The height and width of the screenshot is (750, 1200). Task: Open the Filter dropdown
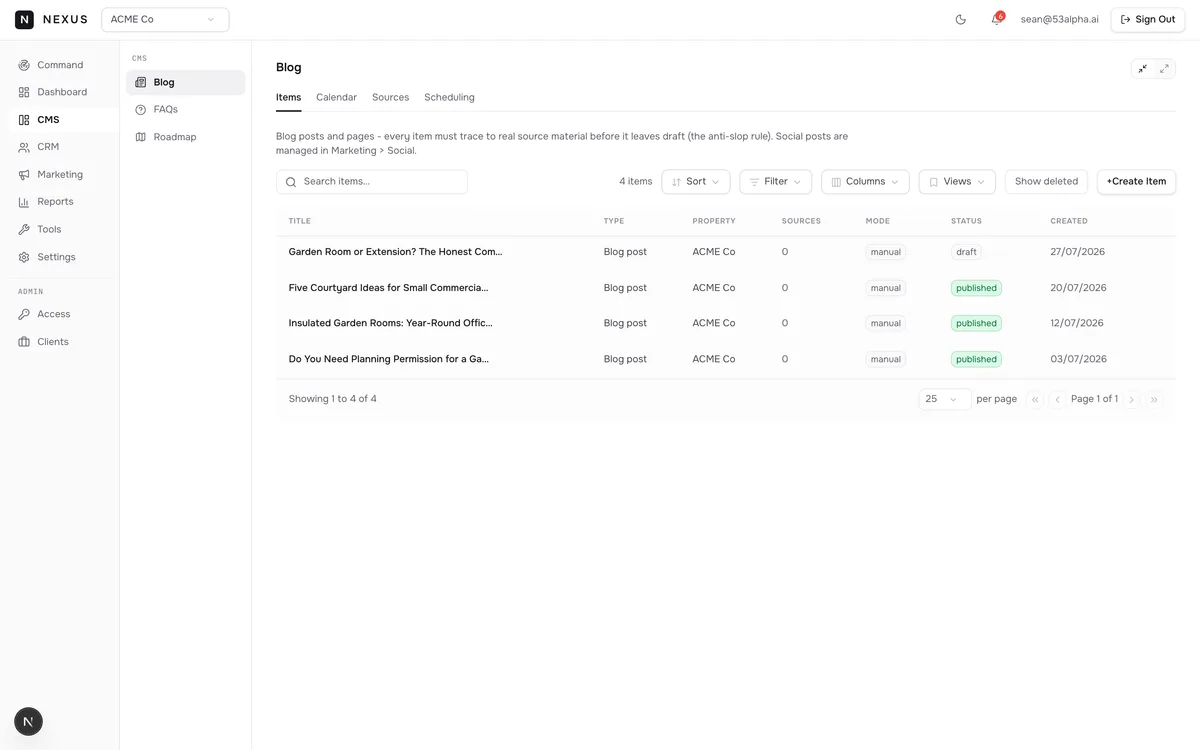coord(776,182)
